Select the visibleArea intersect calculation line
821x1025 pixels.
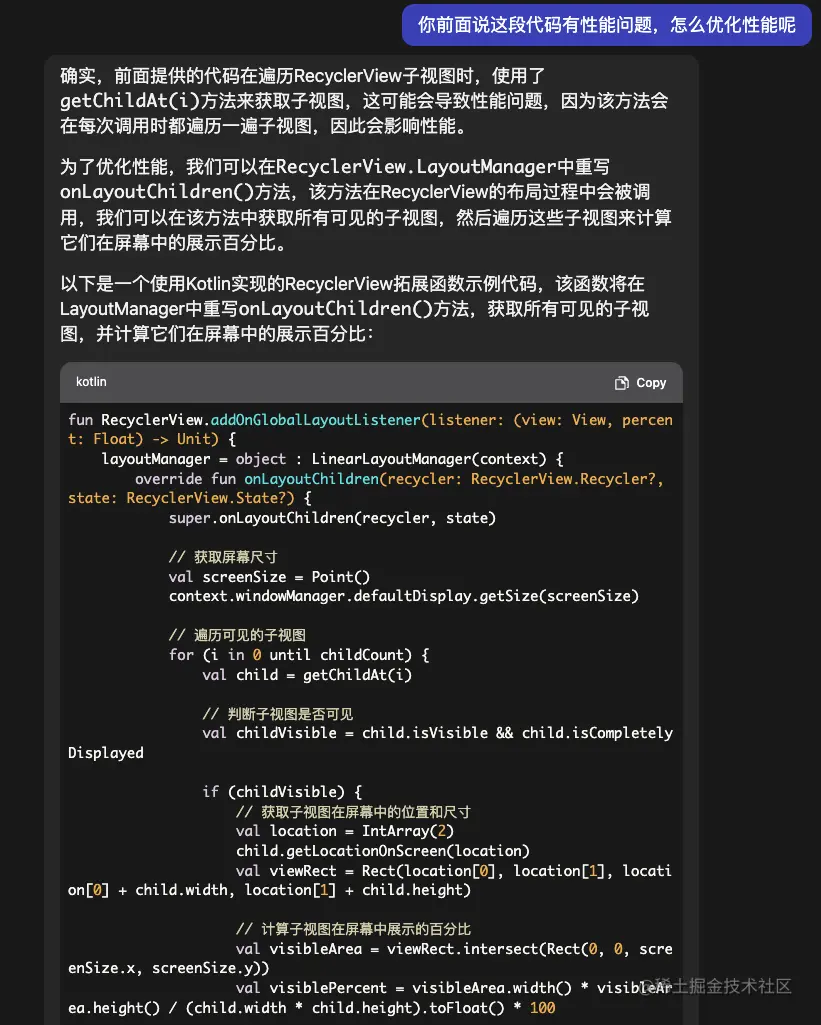point(420,948)
